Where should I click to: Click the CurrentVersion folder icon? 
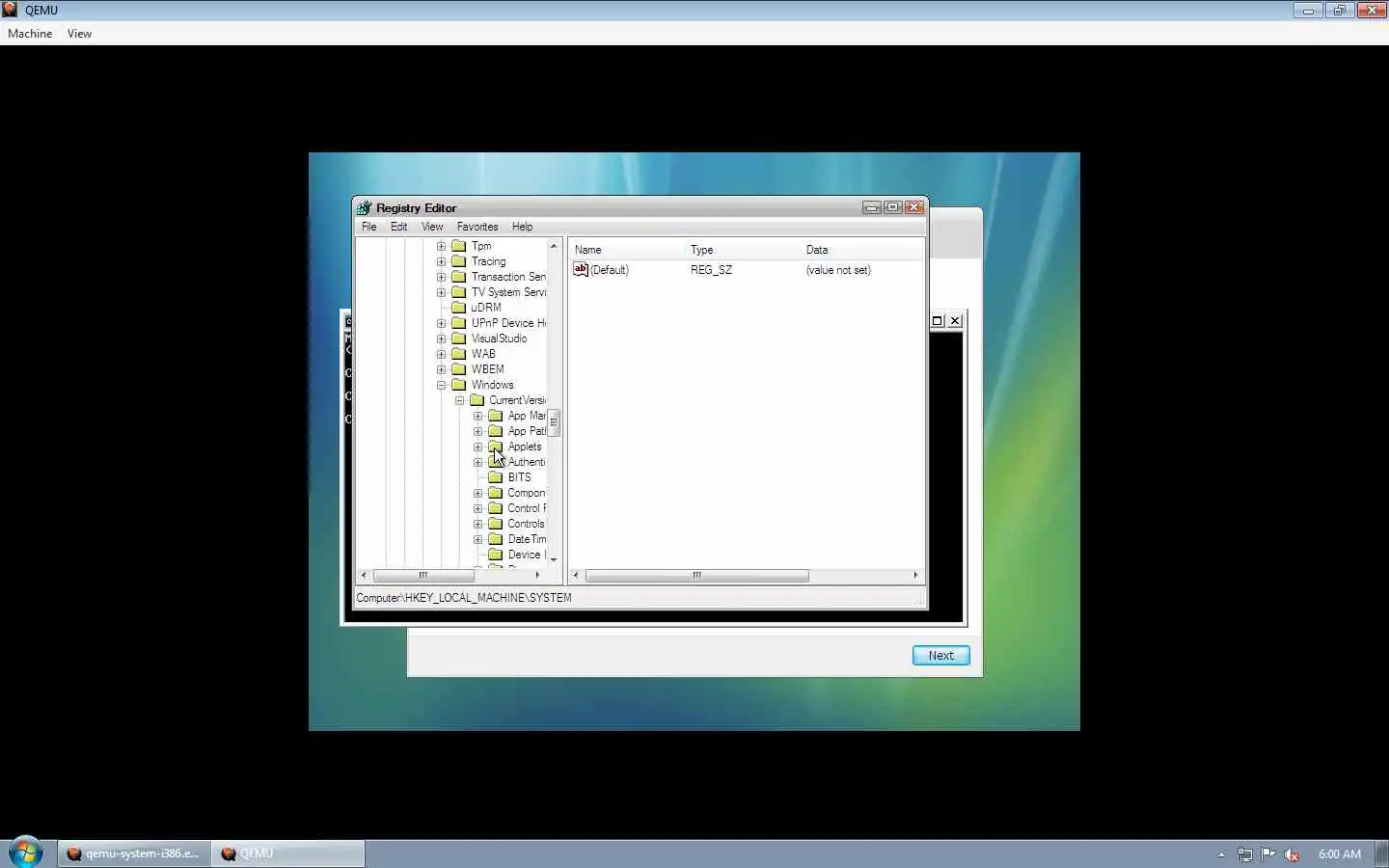(x=477, y=400)
